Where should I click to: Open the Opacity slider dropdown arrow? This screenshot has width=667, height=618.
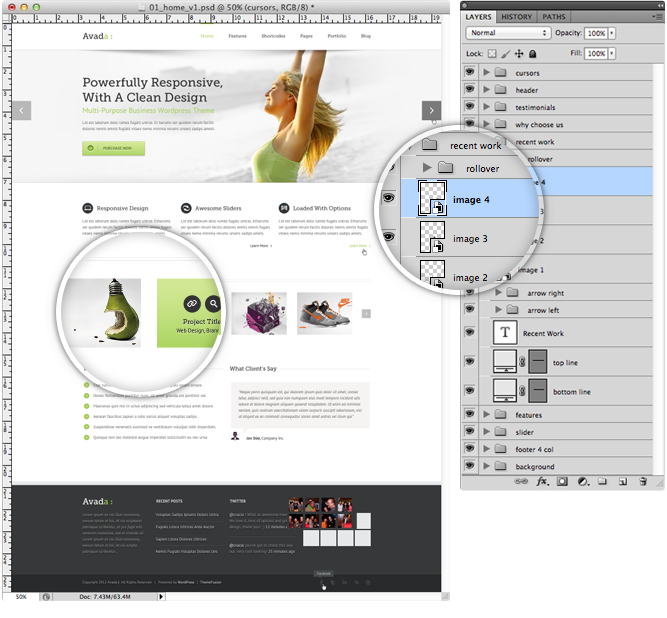(611, 33)
